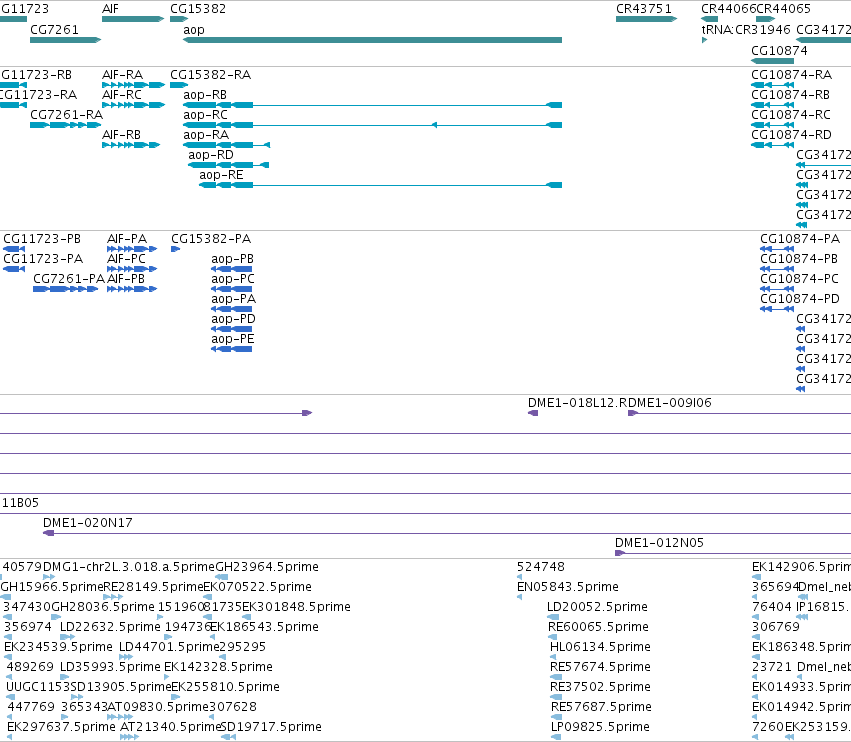Select BAC clone DME1-009I06
The height and width of the screenshot is (742, 851).
click(739, 413)
